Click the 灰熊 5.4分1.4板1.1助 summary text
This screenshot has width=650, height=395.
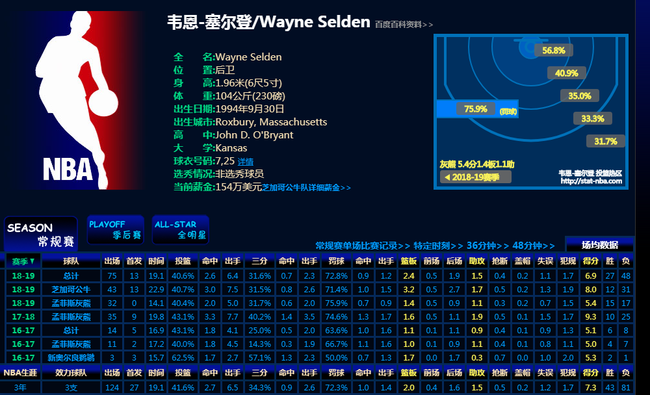[477, 164]
